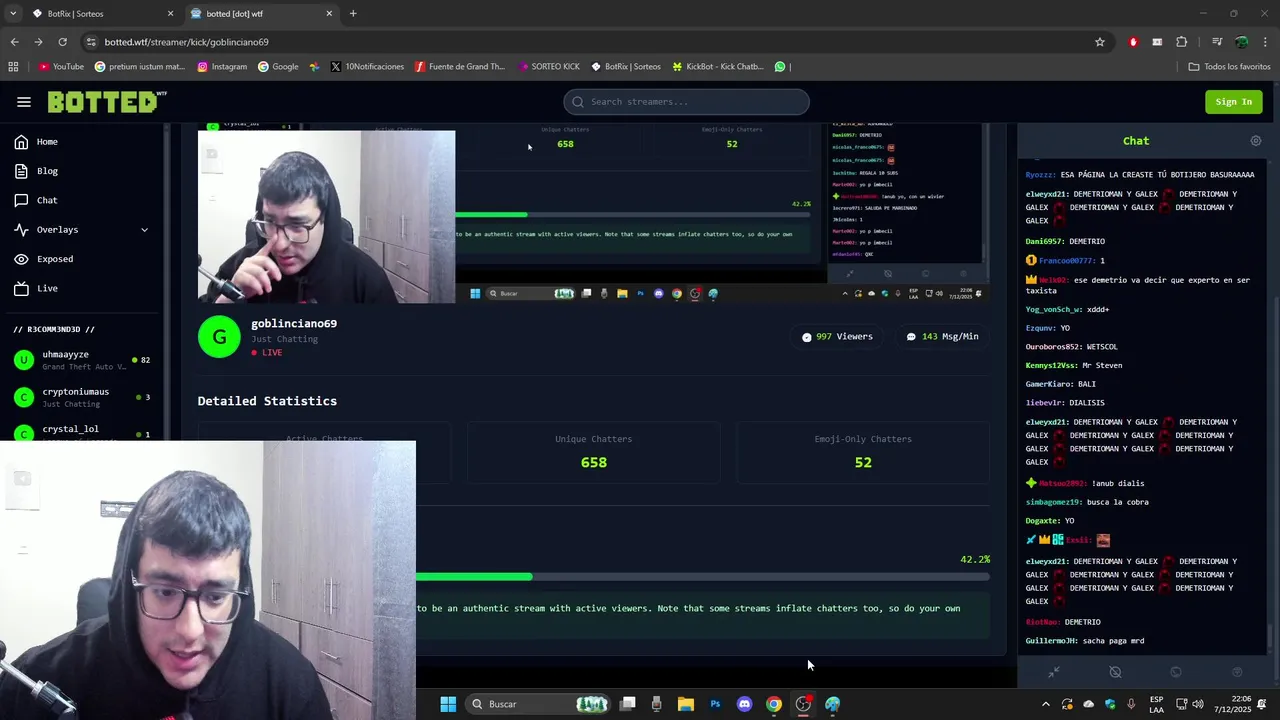Open the Todos los favoritos folder
Viewport: 1280px width, 720px height.
1229,67
